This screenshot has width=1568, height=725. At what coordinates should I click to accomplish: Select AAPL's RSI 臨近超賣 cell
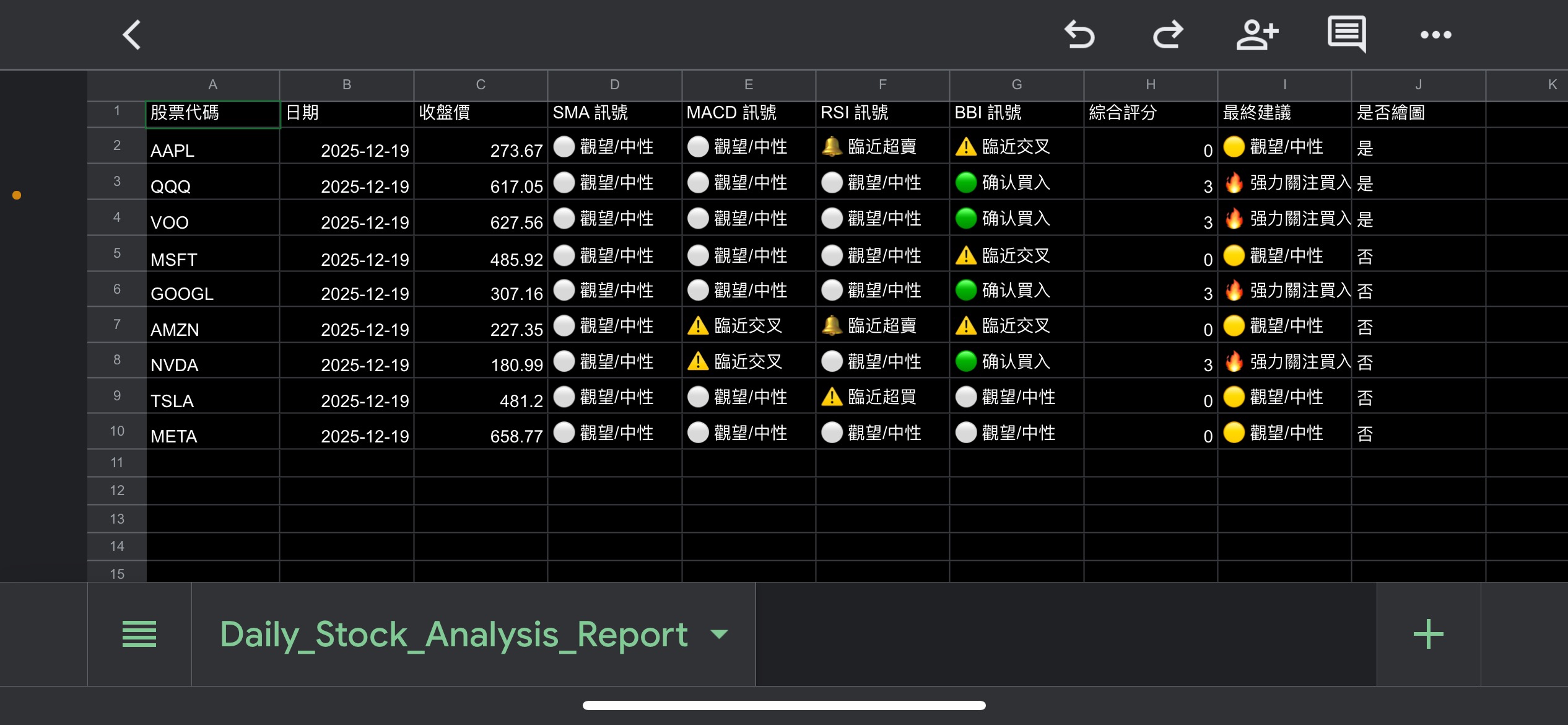(x=882, y=146)
